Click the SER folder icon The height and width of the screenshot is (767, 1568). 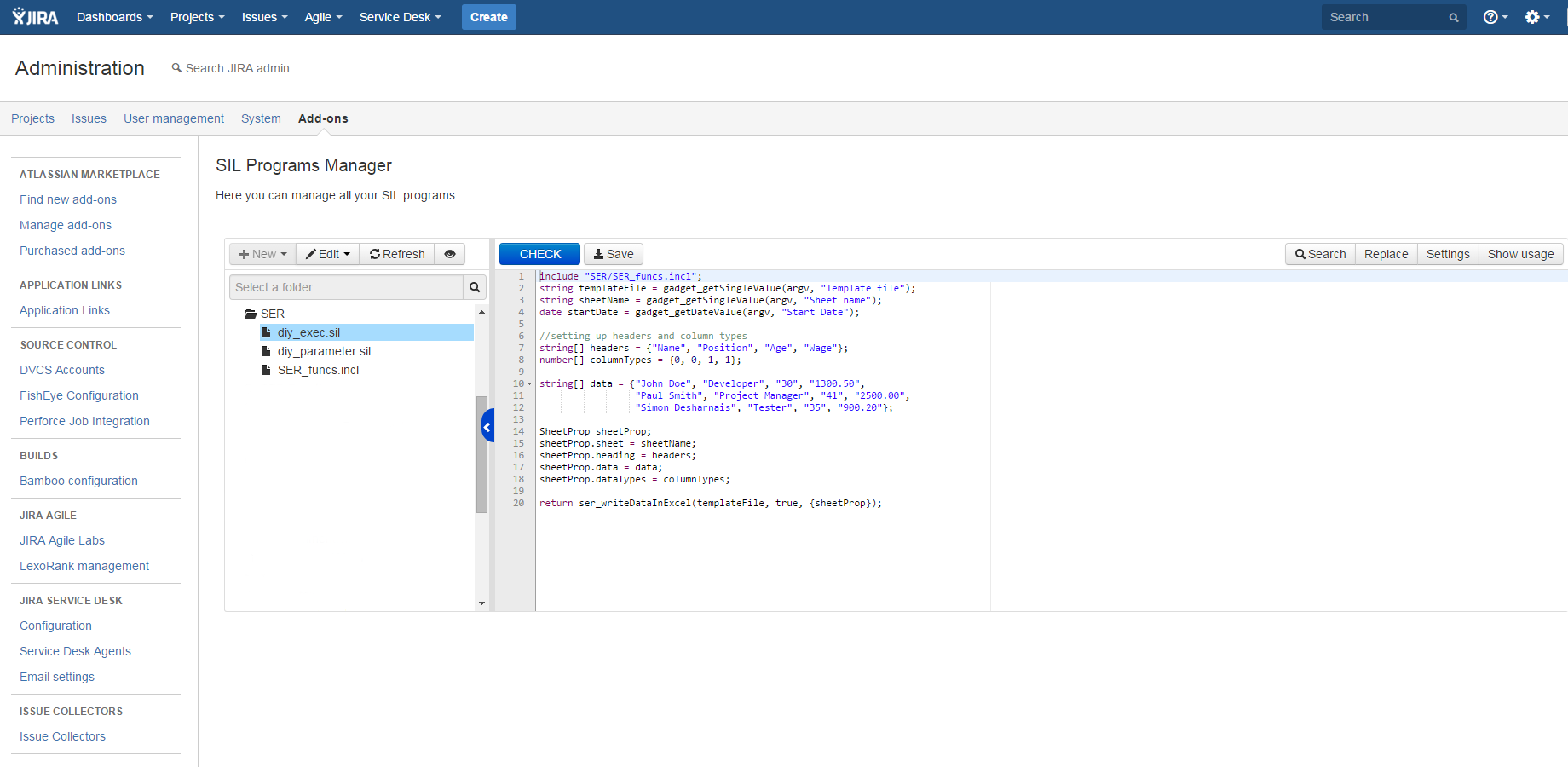click(251, 314)
